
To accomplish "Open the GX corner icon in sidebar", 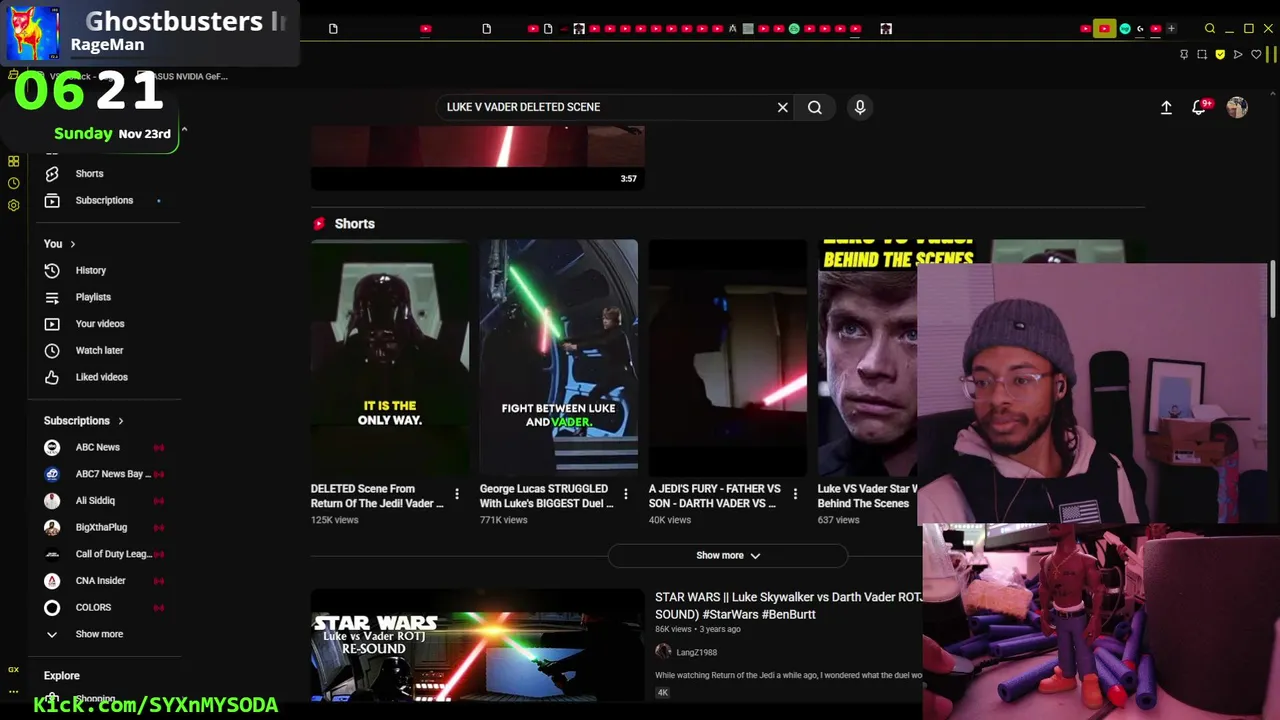I will [x=14, y=669].
